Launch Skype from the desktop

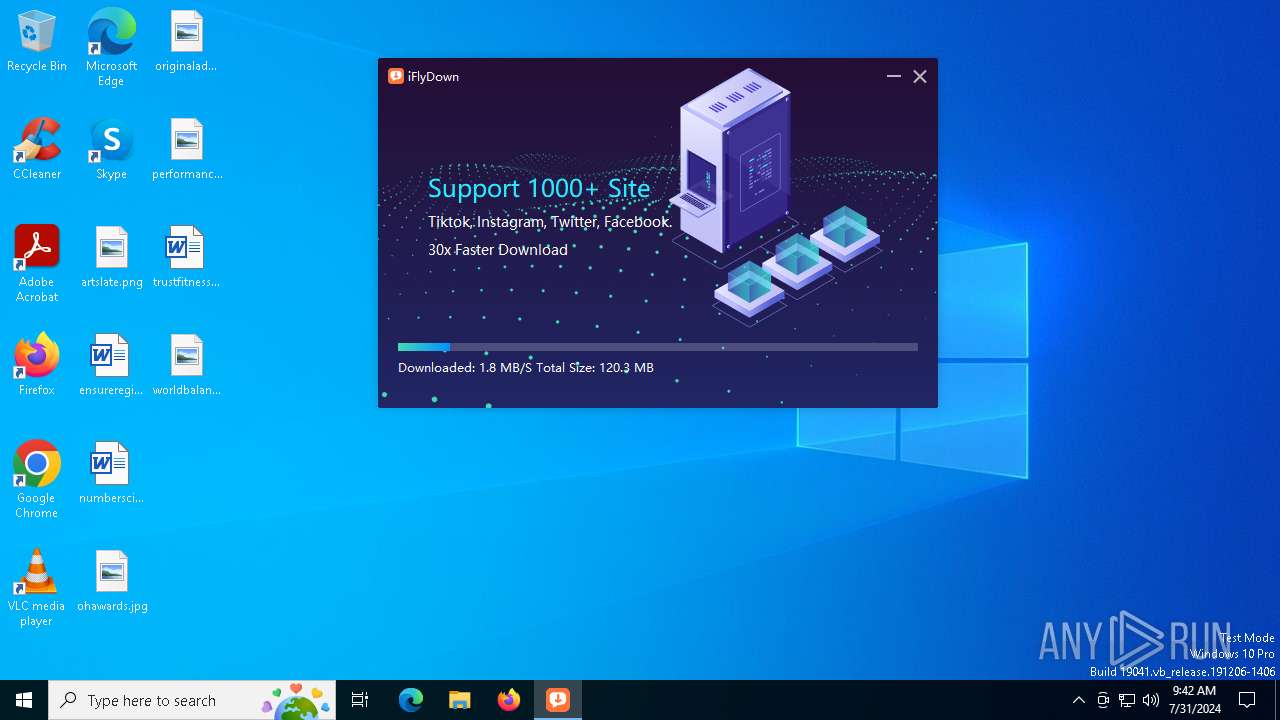[x=111, y=150]
